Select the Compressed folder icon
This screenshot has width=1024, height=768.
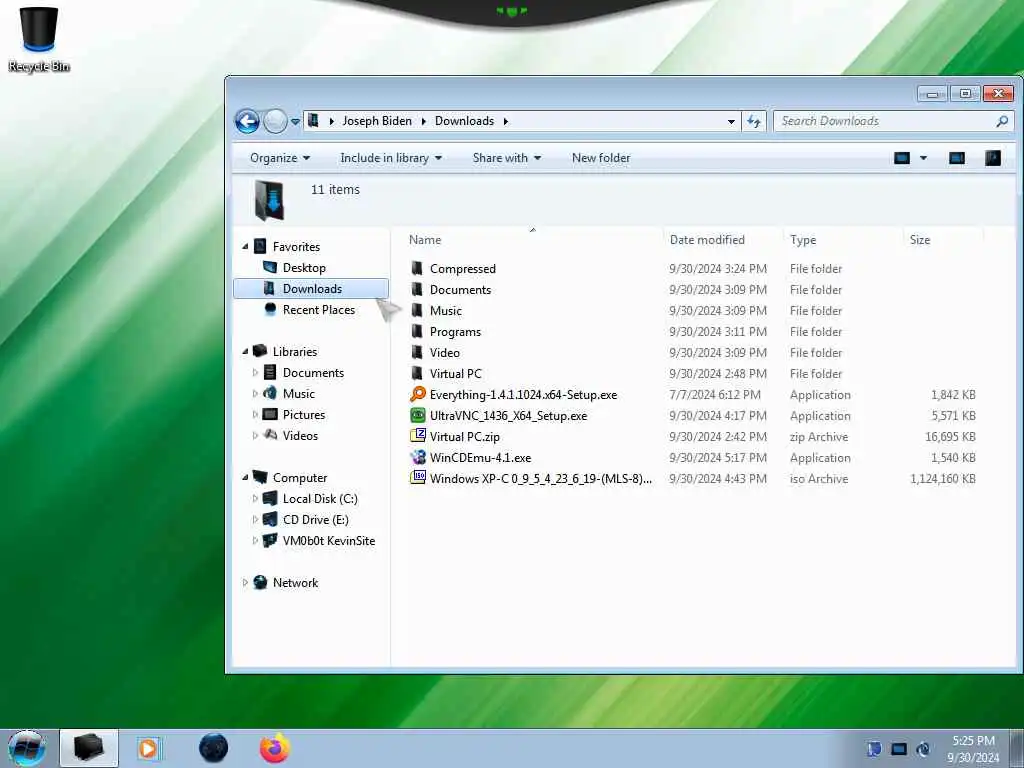[x=417, y=268]
